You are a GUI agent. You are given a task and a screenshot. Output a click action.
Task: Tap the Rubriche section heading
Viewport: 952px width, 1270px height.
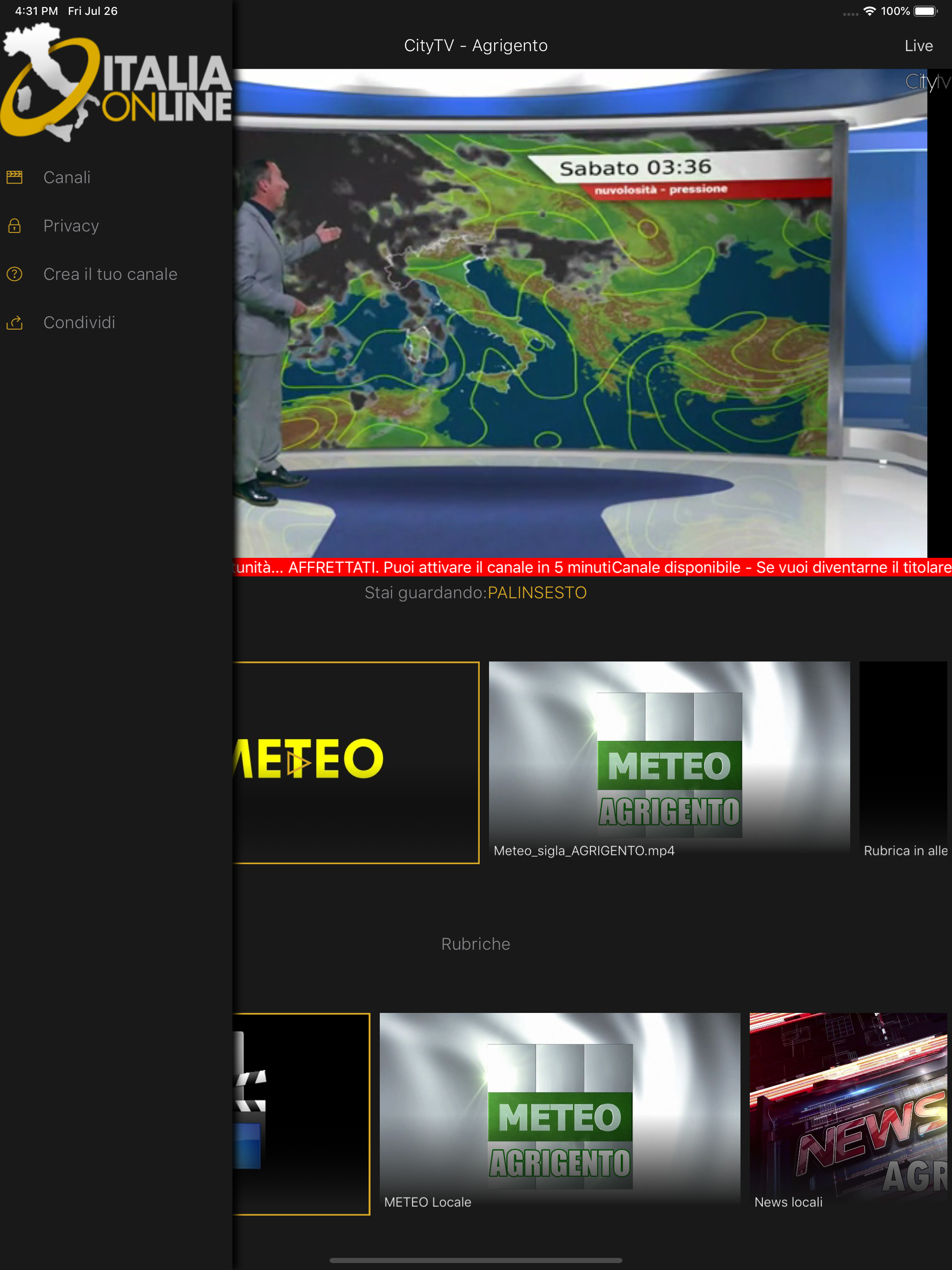pyautogui.click(x=476, y=944)
